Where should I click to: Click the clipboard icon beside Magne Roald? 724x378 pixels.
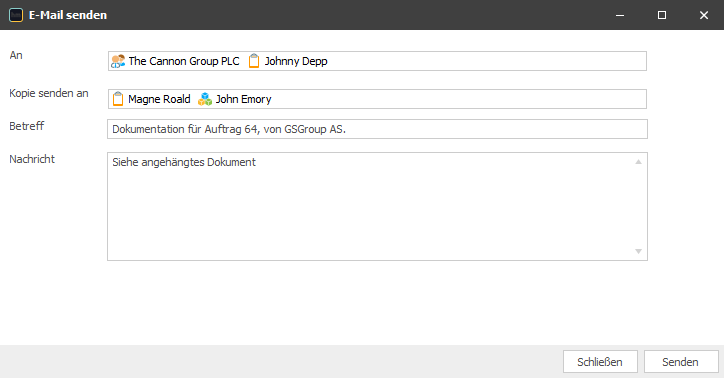tap(118, 99)
